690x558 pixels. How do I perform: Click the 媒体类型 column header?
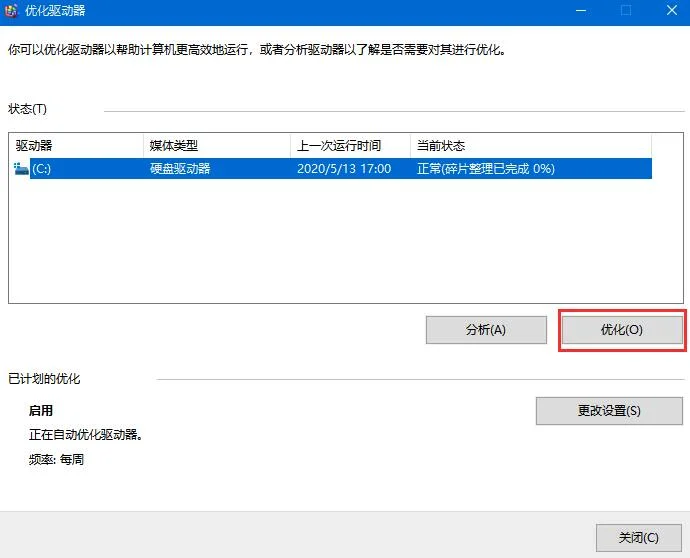click(x=217, y=146)
